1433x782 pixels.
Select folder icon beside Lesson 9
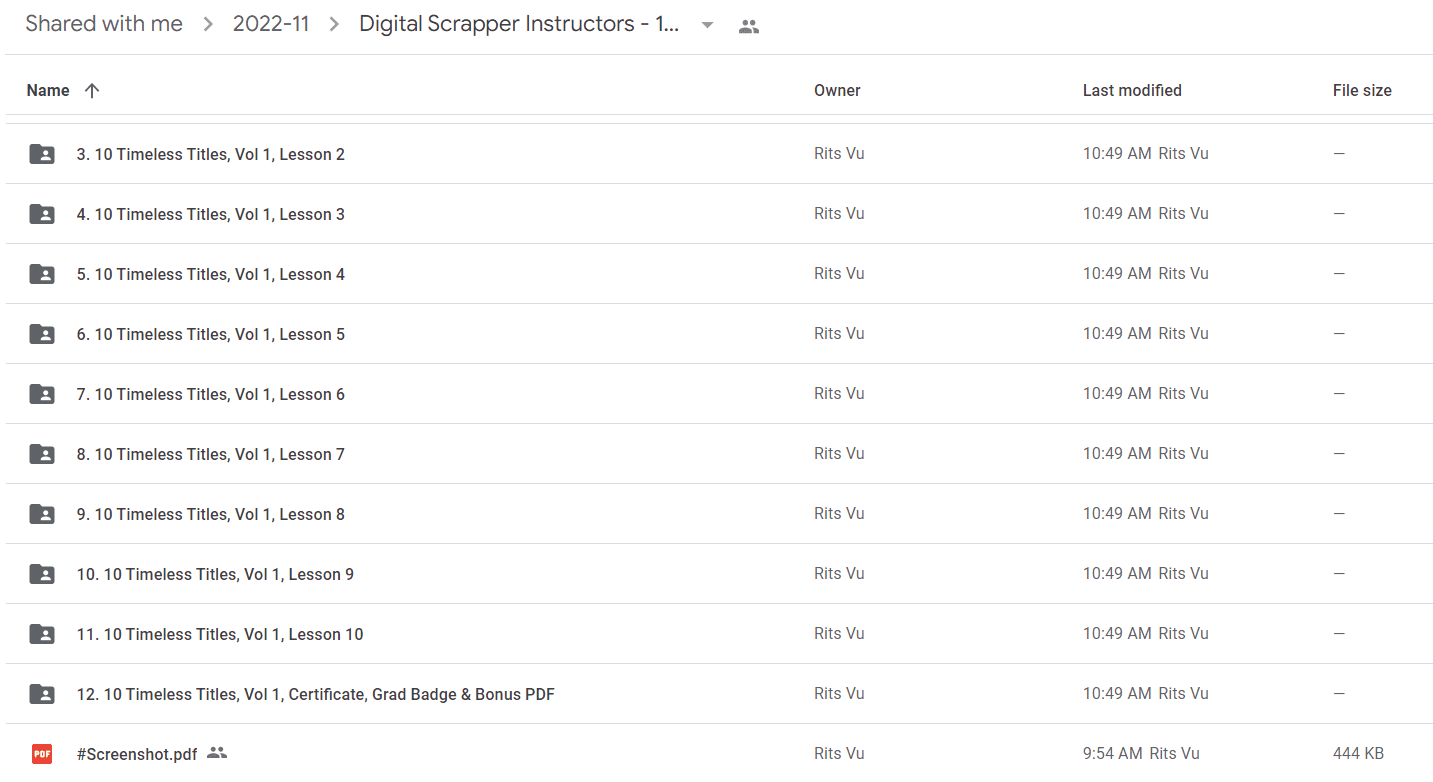(x=42, y=574)
